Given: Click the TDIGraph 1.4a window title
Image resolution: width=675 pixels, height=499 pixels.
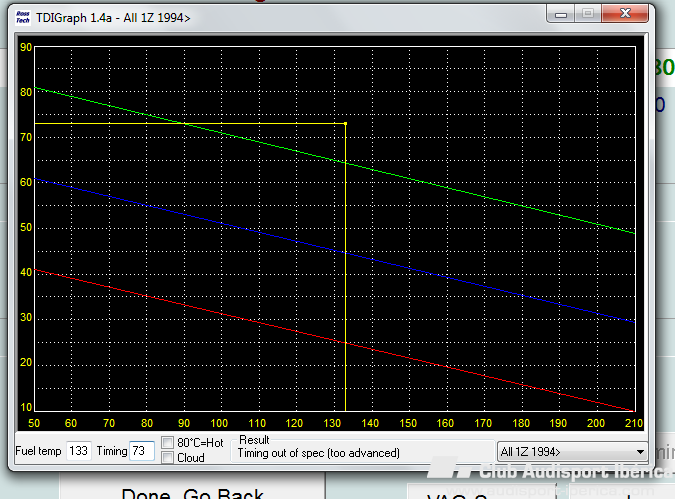Looking at the screenshot, I should pyautogui.click(x=113, y=18).
